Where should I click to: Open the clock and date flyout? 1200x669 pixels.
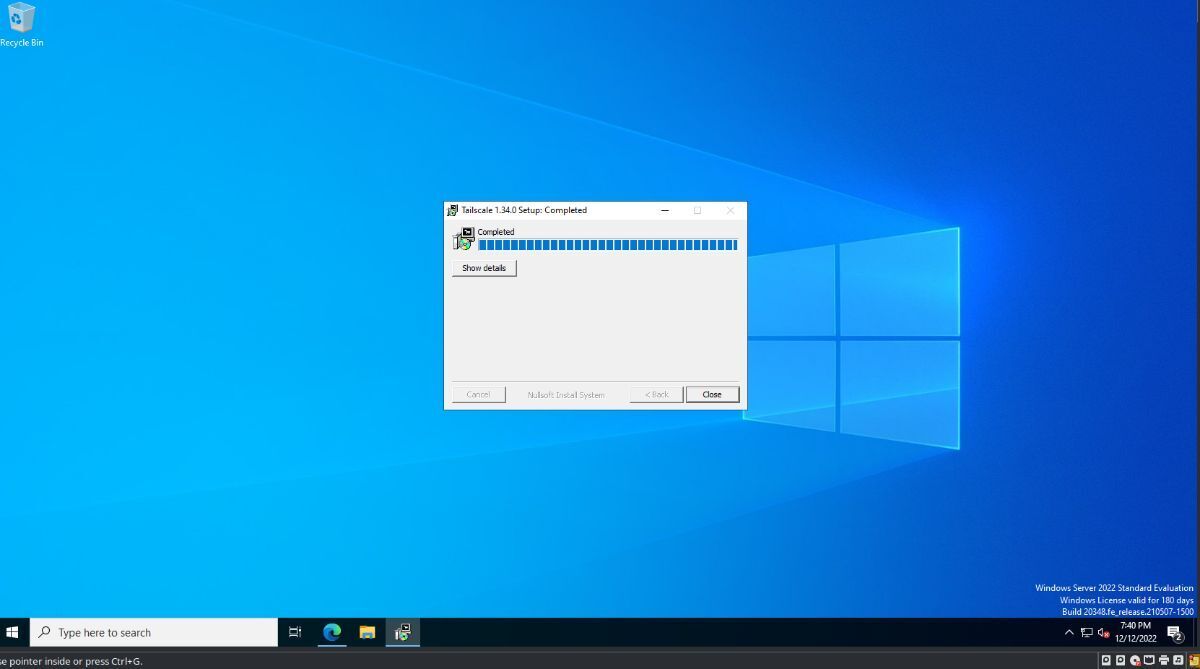[1135, 632]
